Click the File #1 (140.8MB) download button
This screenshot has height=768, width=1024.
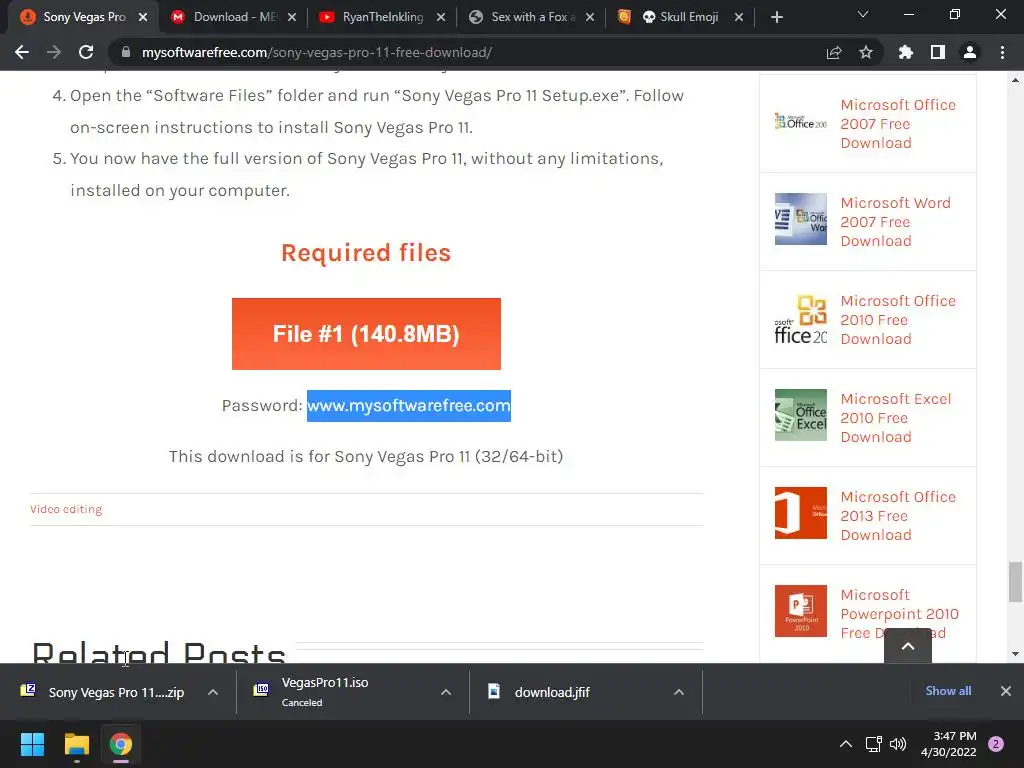click(x=366, y=334)
